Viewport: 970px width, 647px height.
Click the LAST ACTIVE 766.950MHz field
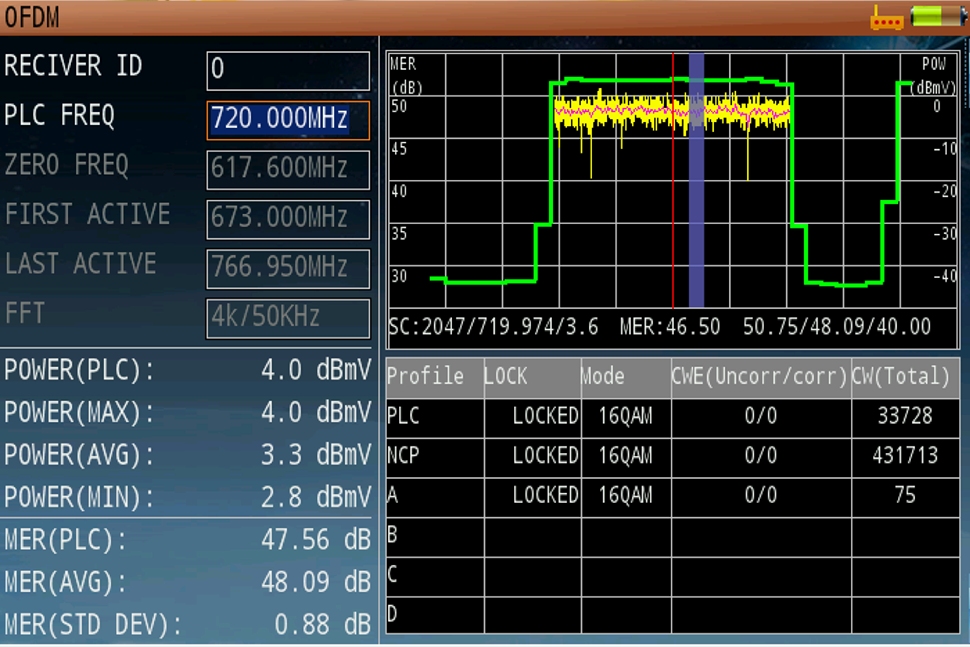288,268
